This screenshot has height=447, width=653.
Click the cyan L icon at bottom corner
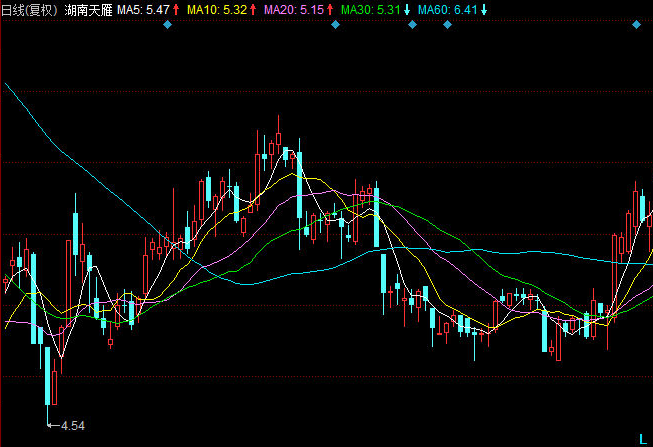pos(643,439)
